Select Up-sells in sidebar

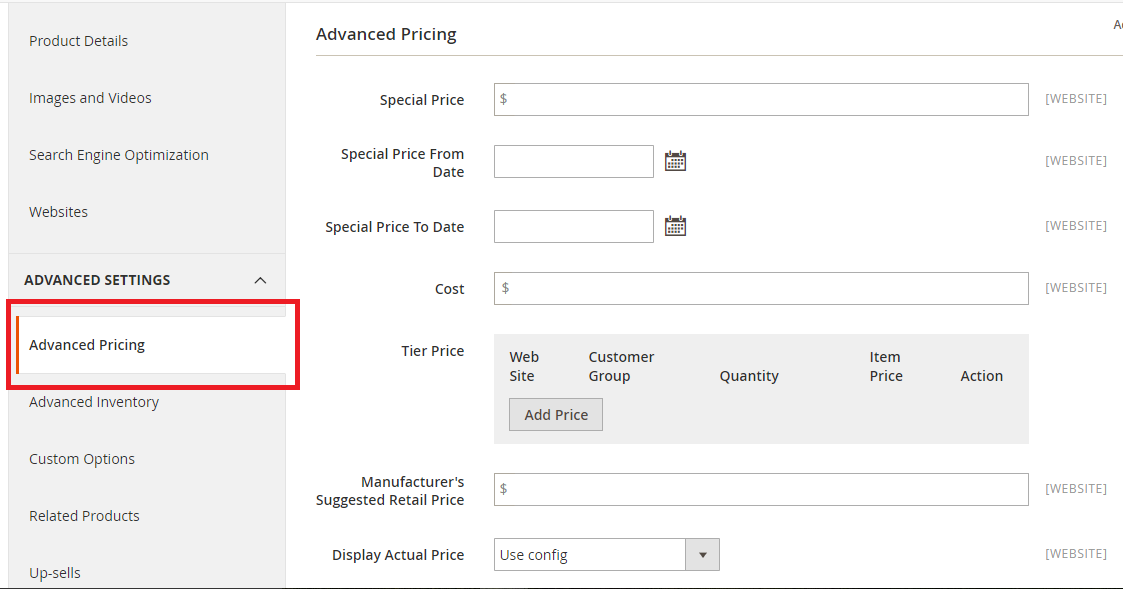click(x=55, y=573)
